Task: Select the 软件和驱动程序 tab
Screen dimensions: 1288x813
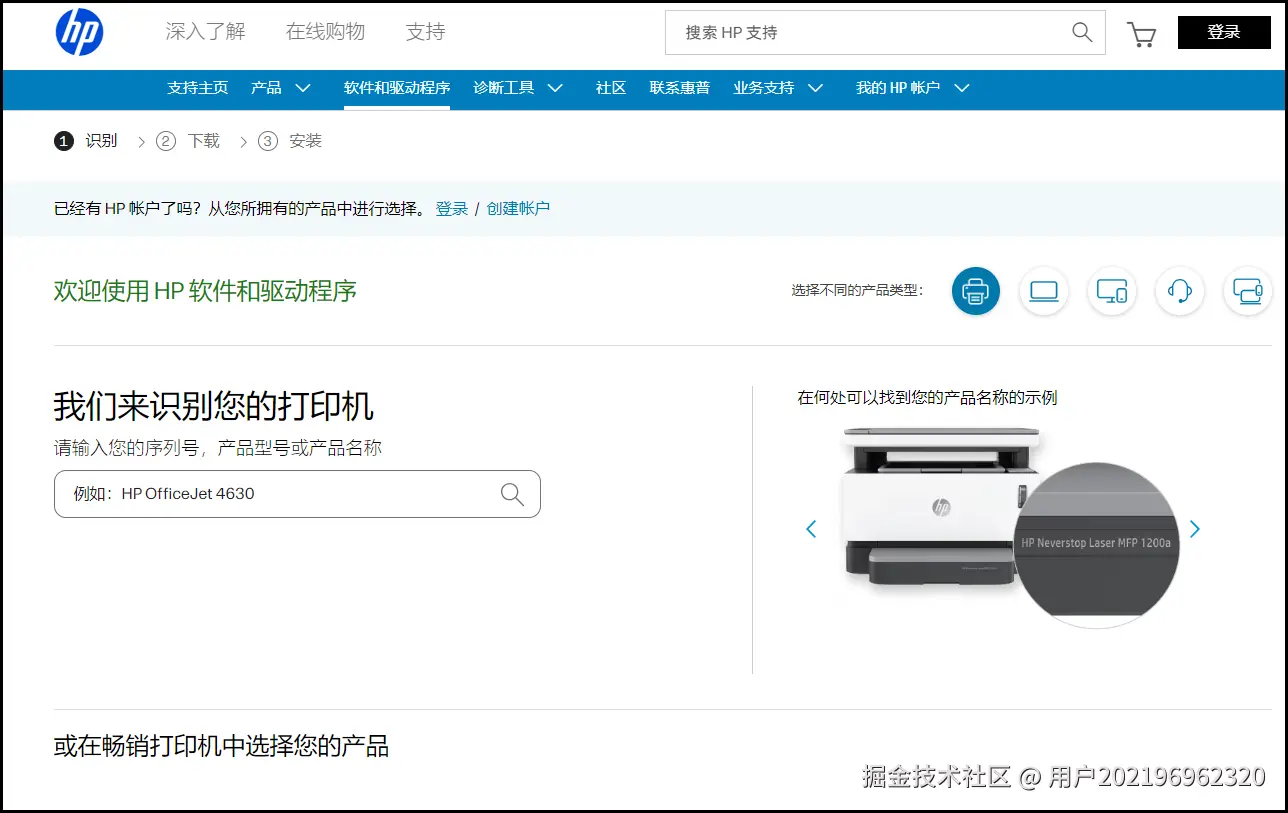Action: click(397, 88)
